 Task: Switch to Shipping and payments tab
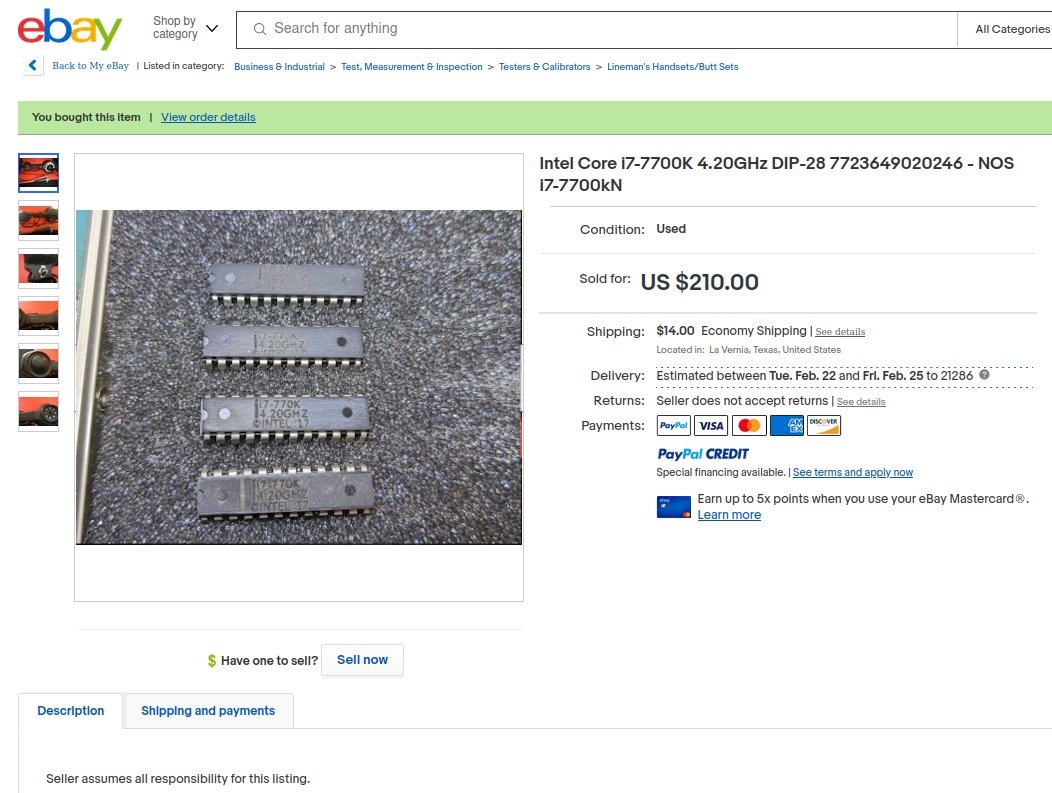pos(208,711)
